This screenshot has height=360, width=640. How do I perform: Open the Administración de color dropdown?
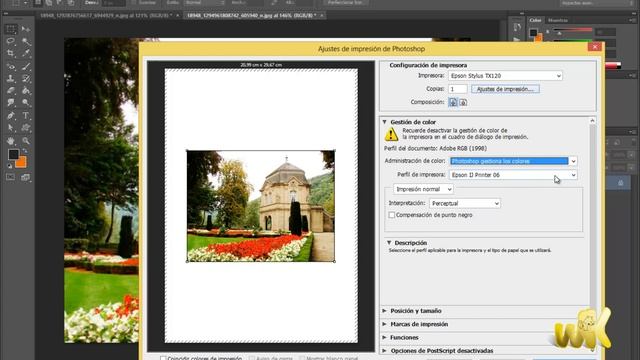(x=513, y=161)
